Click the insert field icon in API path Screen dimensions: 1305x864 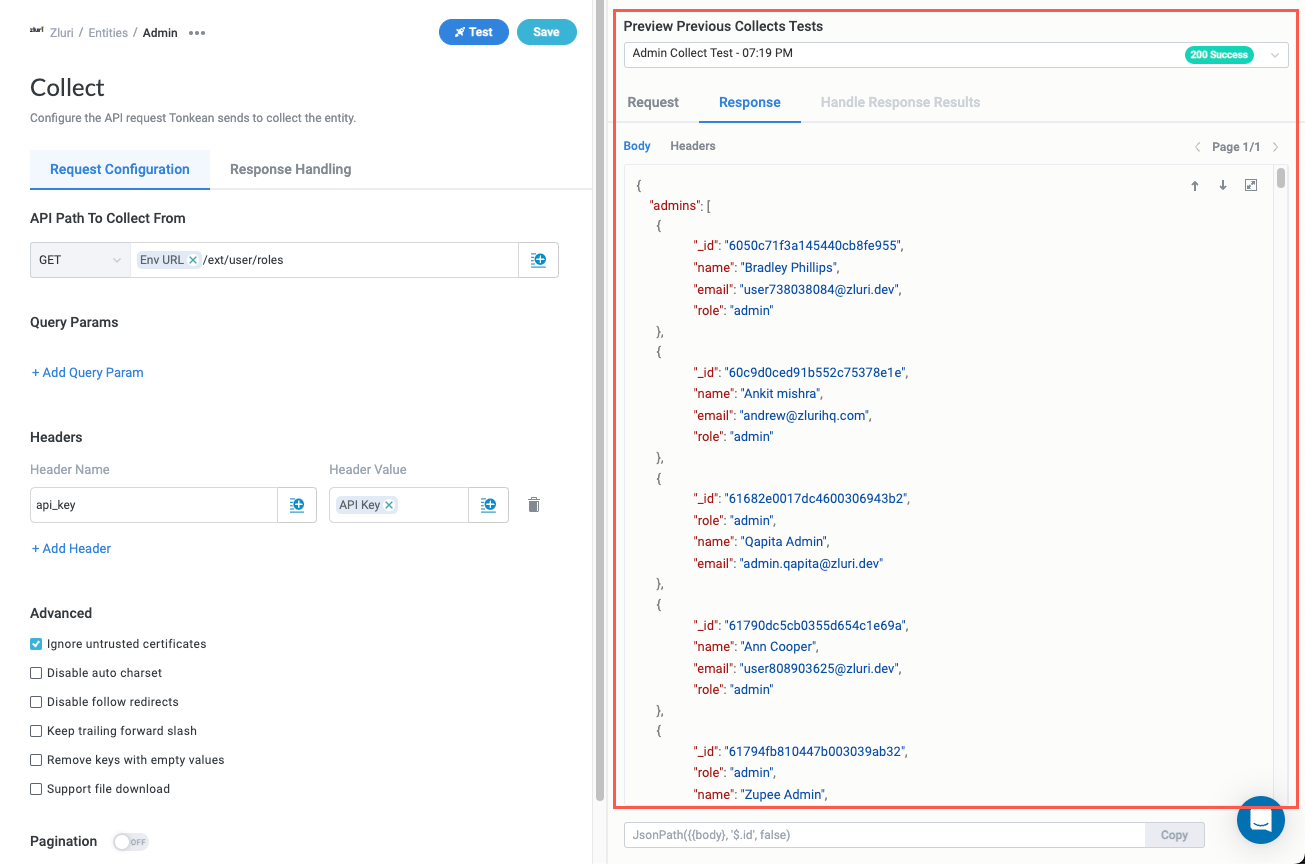[538, 260]
